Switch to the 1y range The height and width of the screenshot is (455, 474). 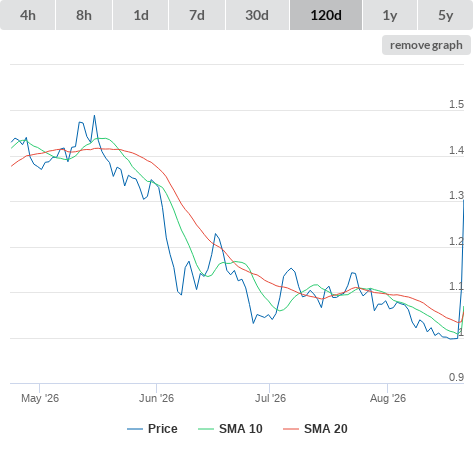(390, 15)
